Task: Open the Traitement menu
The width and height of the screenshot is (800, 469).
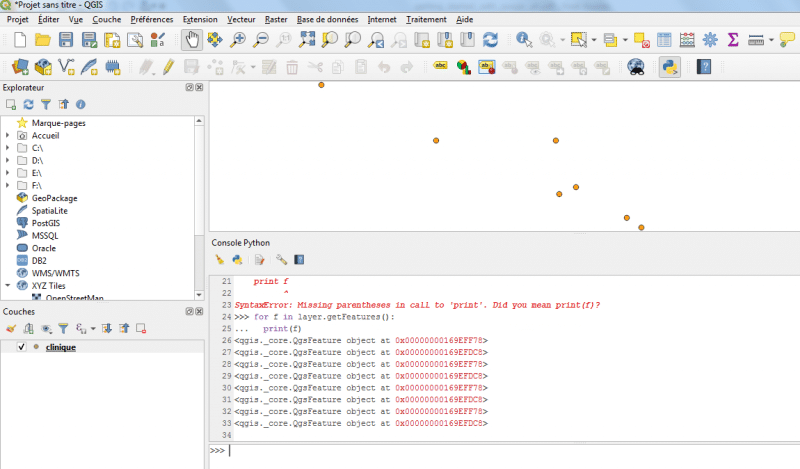Action: 426,19
